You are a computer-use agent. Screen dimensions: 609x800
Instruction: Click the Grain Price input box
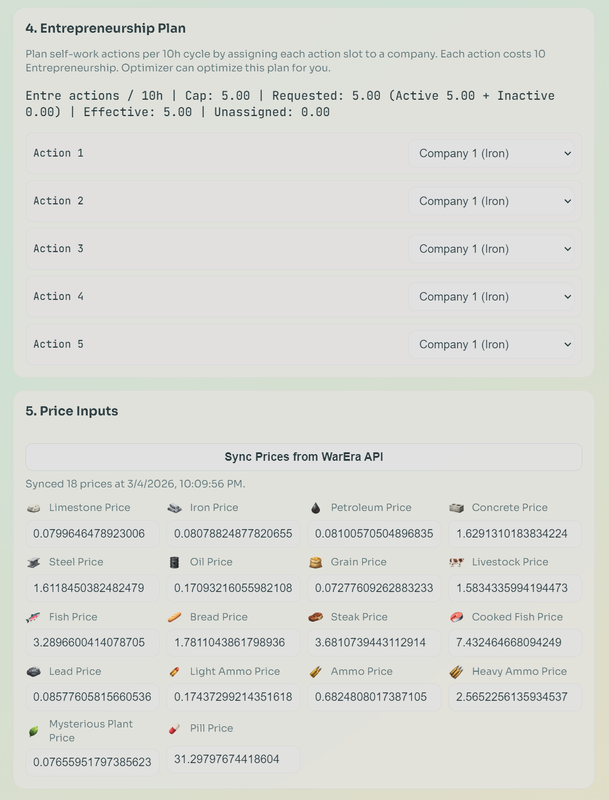coord(374,588)
